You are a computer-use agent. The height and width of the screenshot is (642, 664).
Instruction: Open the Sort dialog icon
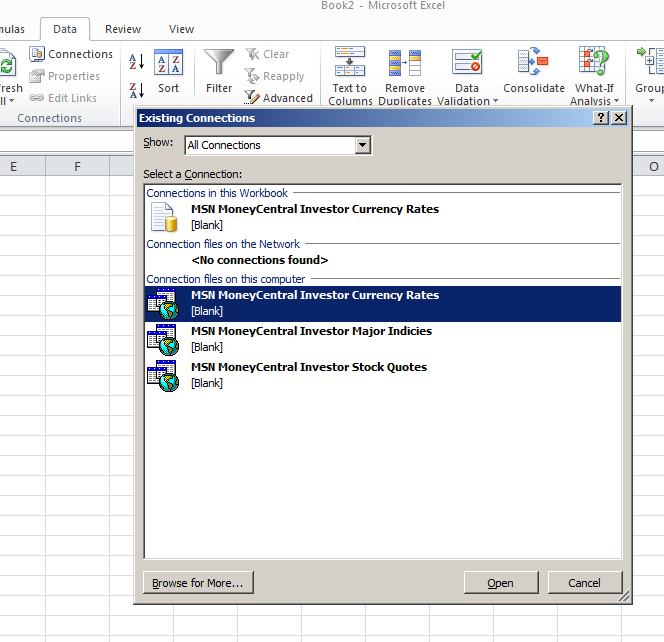pyautogui.click(x=169, y=63)
